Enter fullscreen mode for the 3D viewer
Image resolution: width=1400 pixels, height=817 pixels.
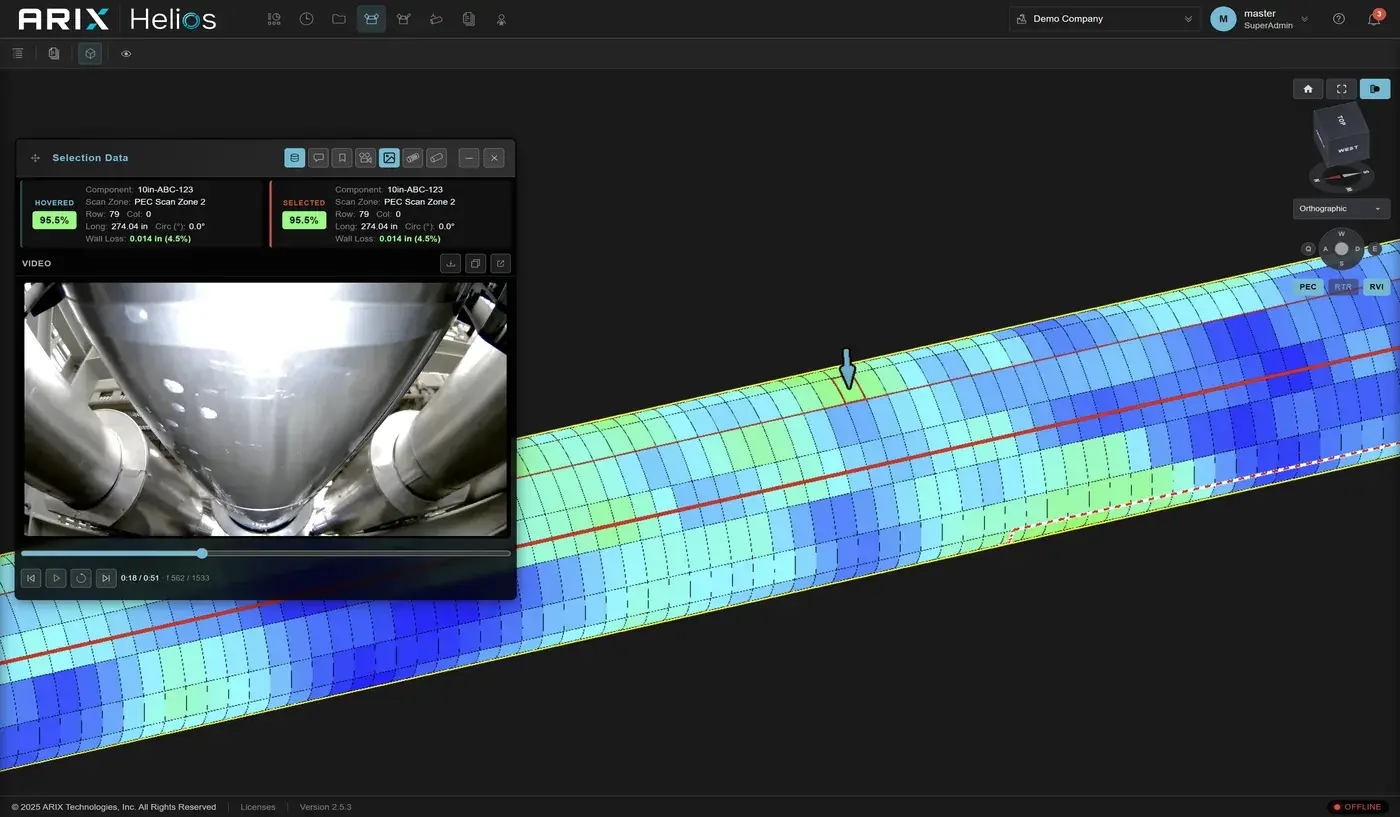[1342, 89]
